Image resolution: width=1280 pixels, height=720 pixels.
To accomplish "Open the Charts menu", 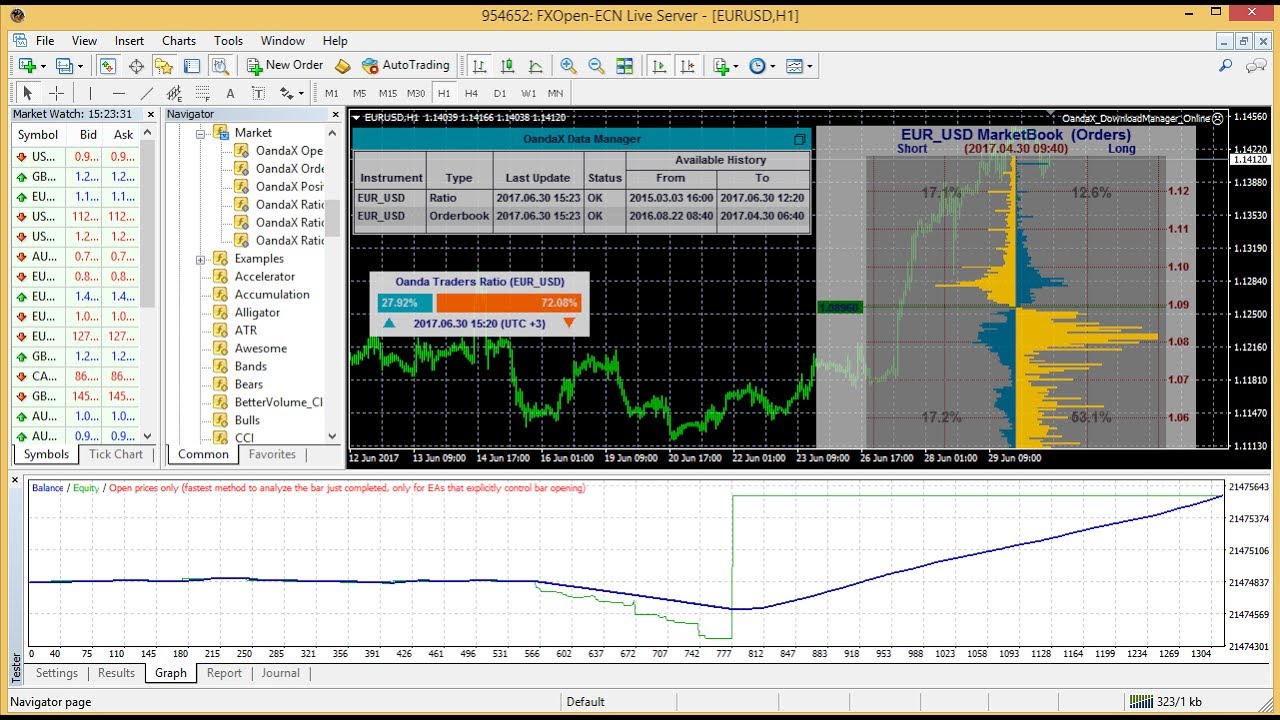I will point(179,41).
